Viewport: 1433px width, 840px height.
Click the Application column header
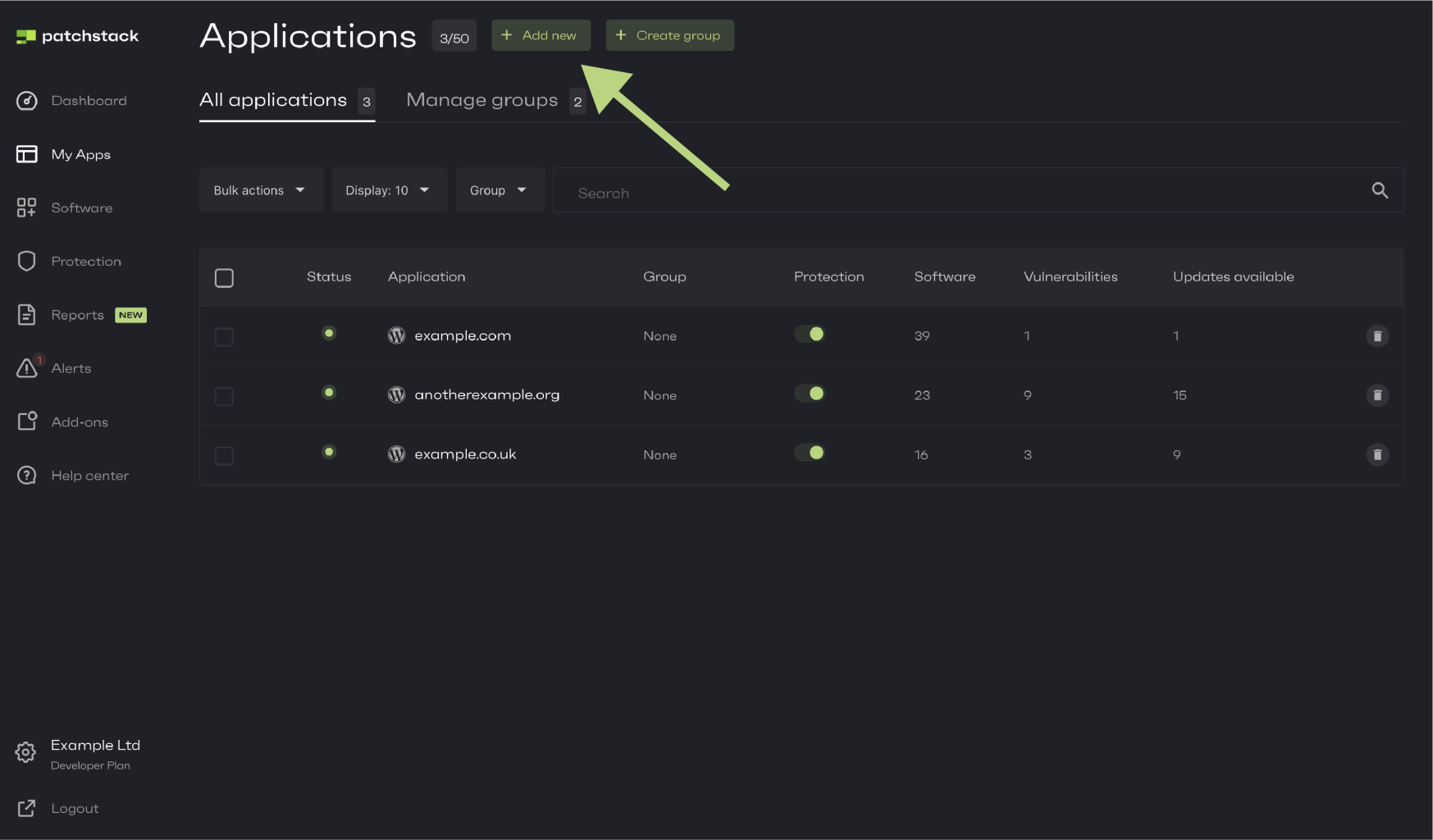point(427,276)
